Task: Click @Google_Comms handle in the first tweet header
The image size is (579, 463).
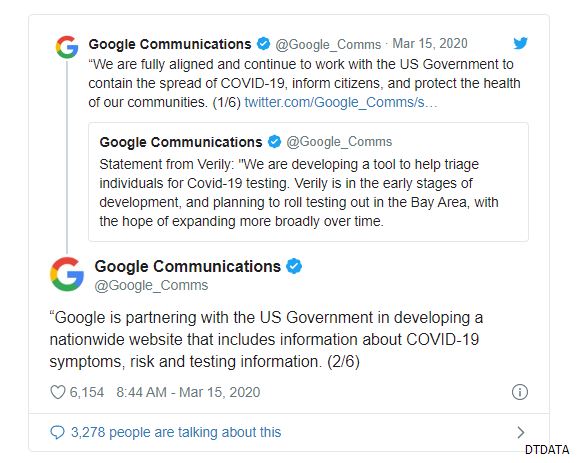Action: [x=328, y=44]
